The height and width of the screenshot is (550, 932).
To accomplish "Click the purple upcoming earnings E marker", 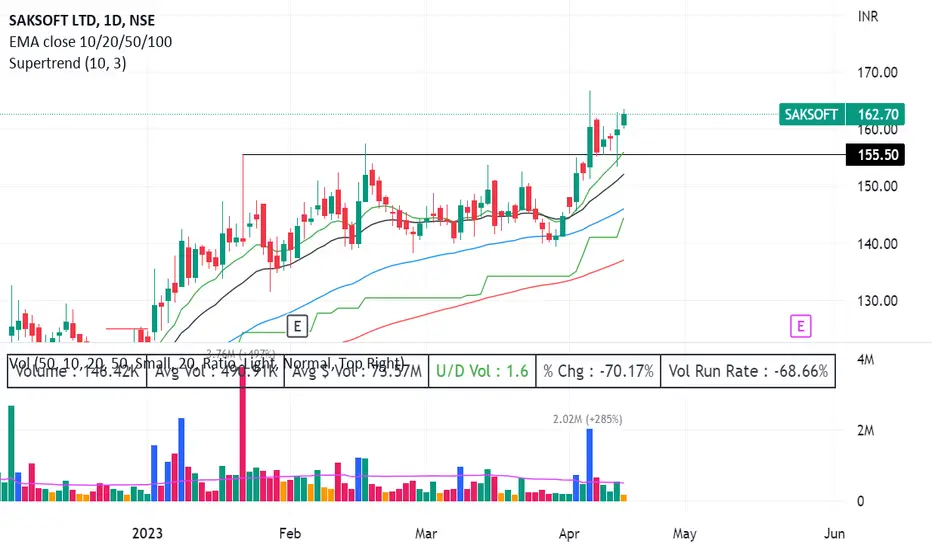I will (x=801, y=326).
